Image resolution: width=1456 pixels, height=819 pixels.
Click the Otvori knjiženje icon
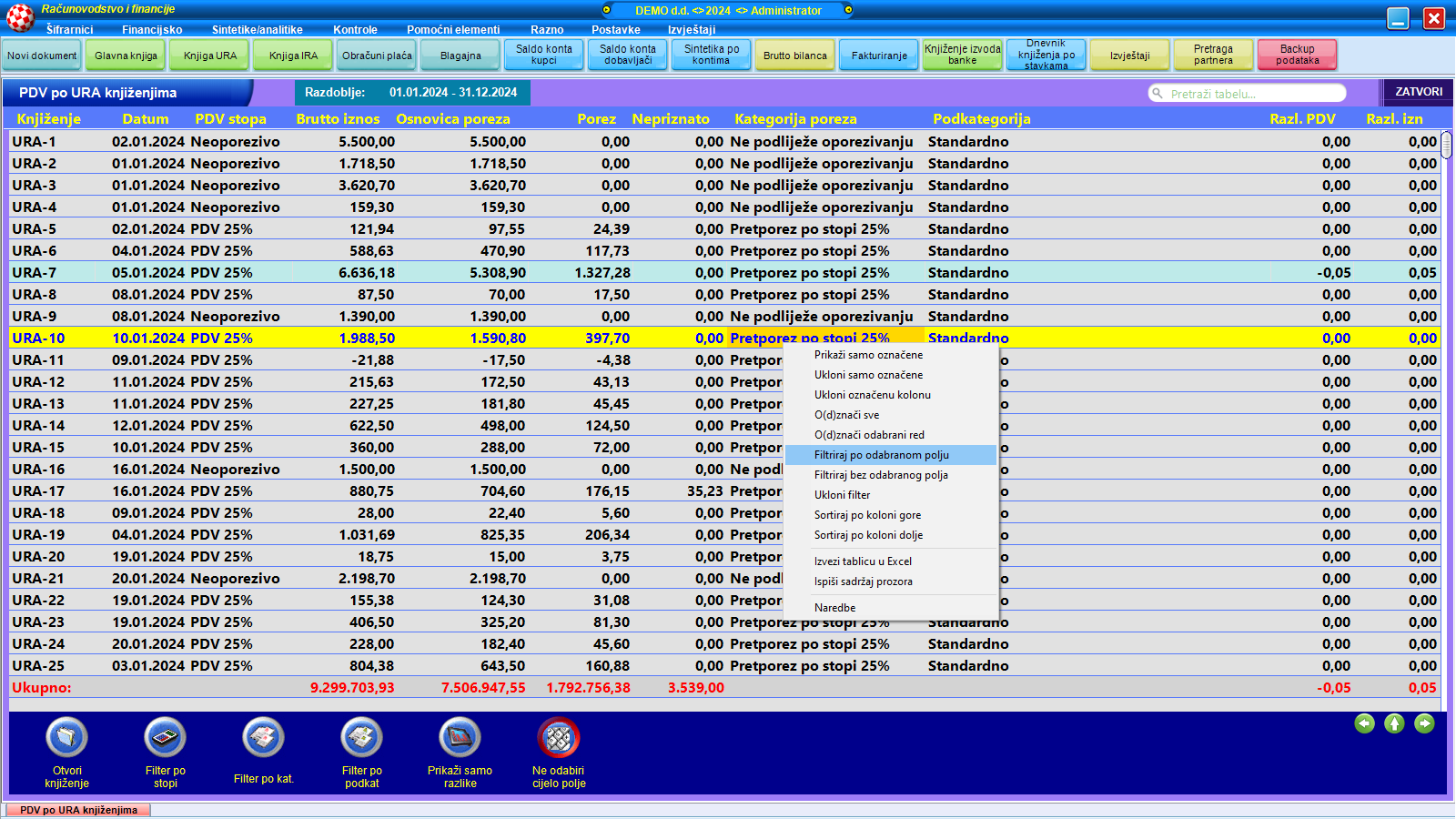[67, 738]
